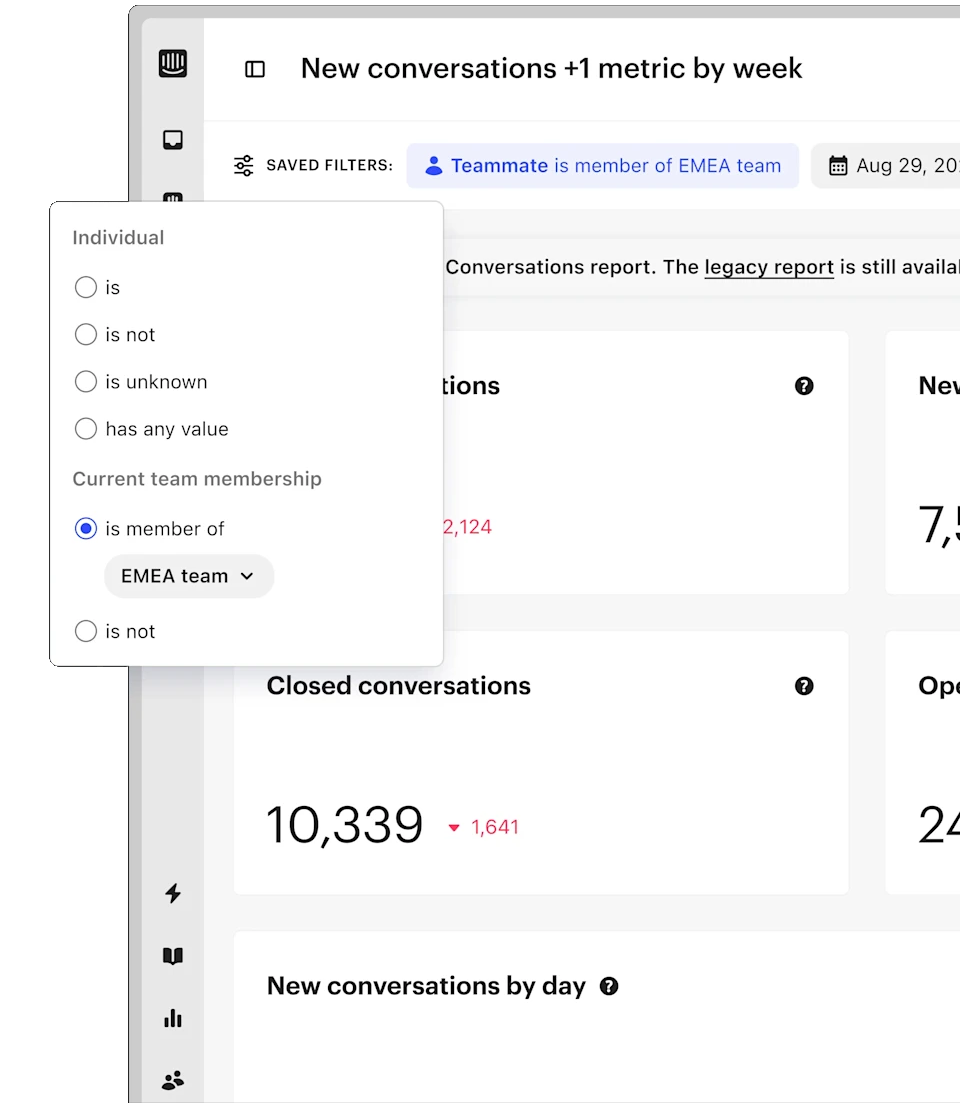Click help icon beside New conversations by day
Screen dimensions: 960x1103
[x=609, y=986]
